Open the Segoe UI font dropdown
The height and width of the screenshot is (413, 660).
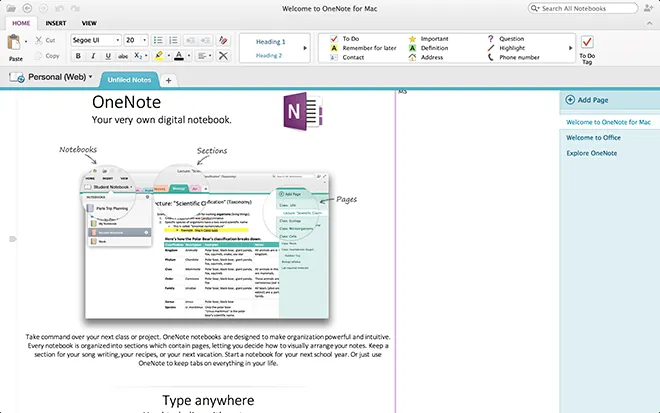117,40
